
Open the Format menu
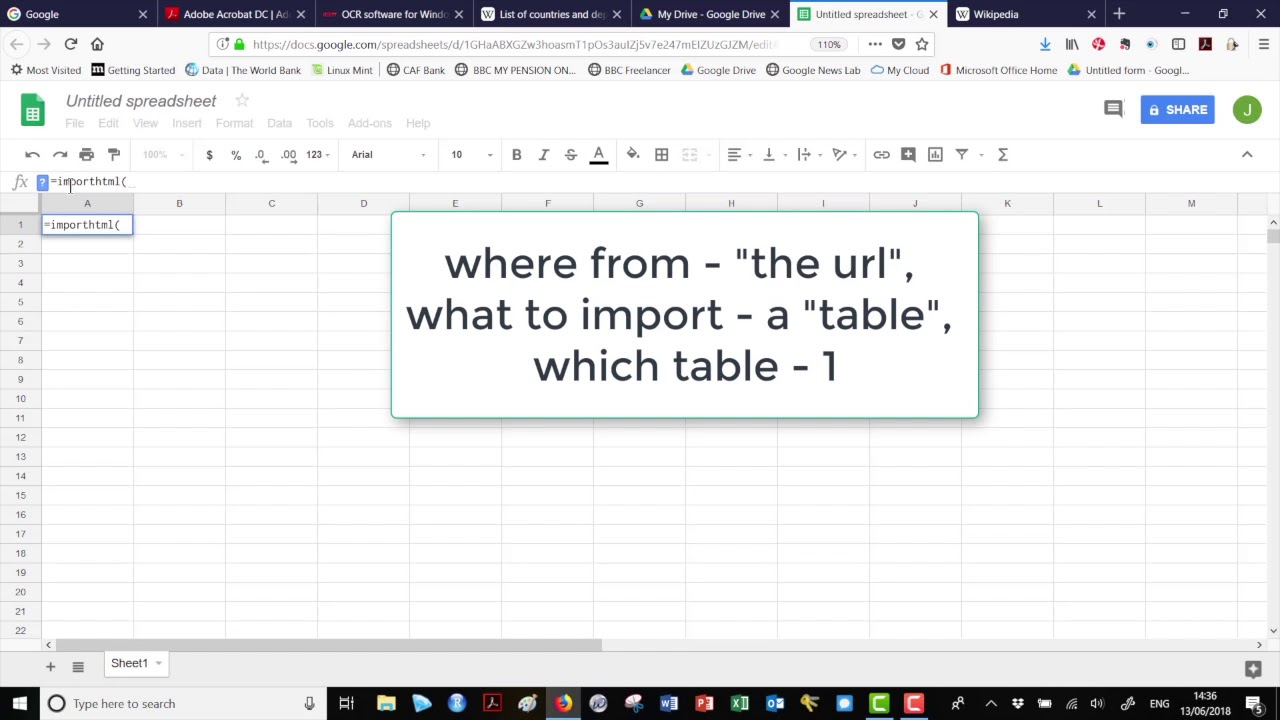pyautogui.click(x=234, y=123)
